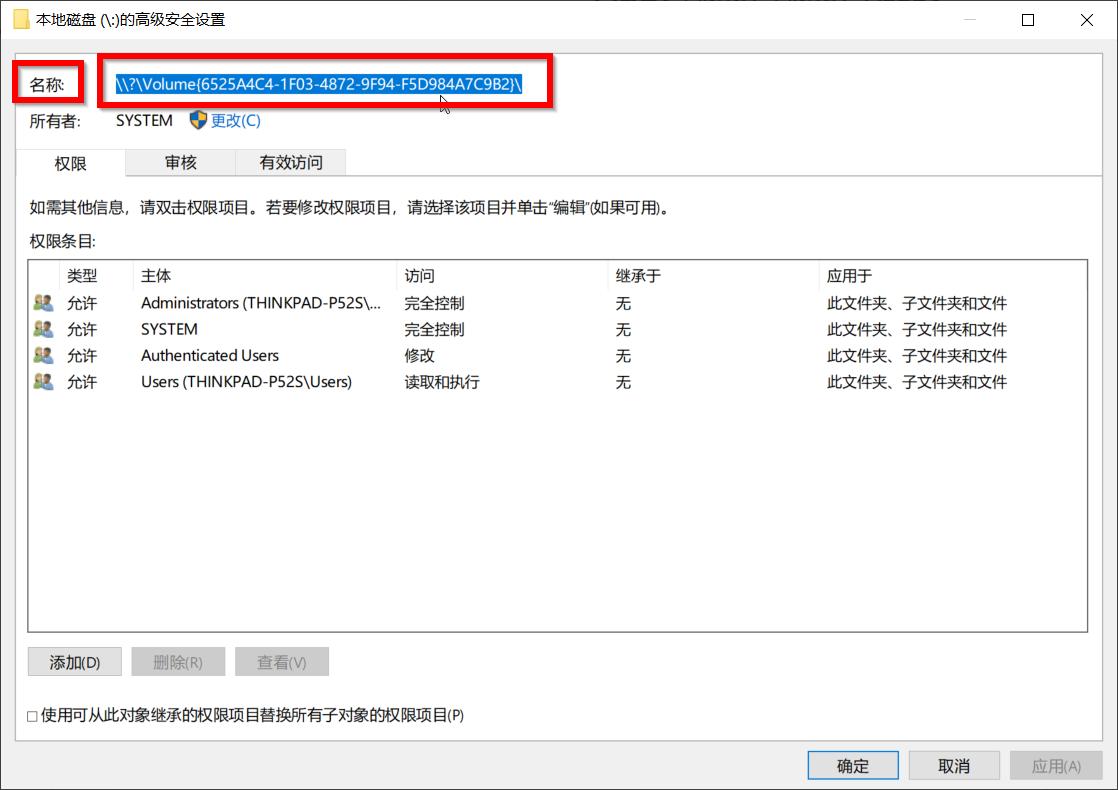Click the Users (THINKPAD-P52S\Users) group icon
Image resolution: width=1118 pixels, height=790 pixels.
pyautogui.click(x=43, y=381)
